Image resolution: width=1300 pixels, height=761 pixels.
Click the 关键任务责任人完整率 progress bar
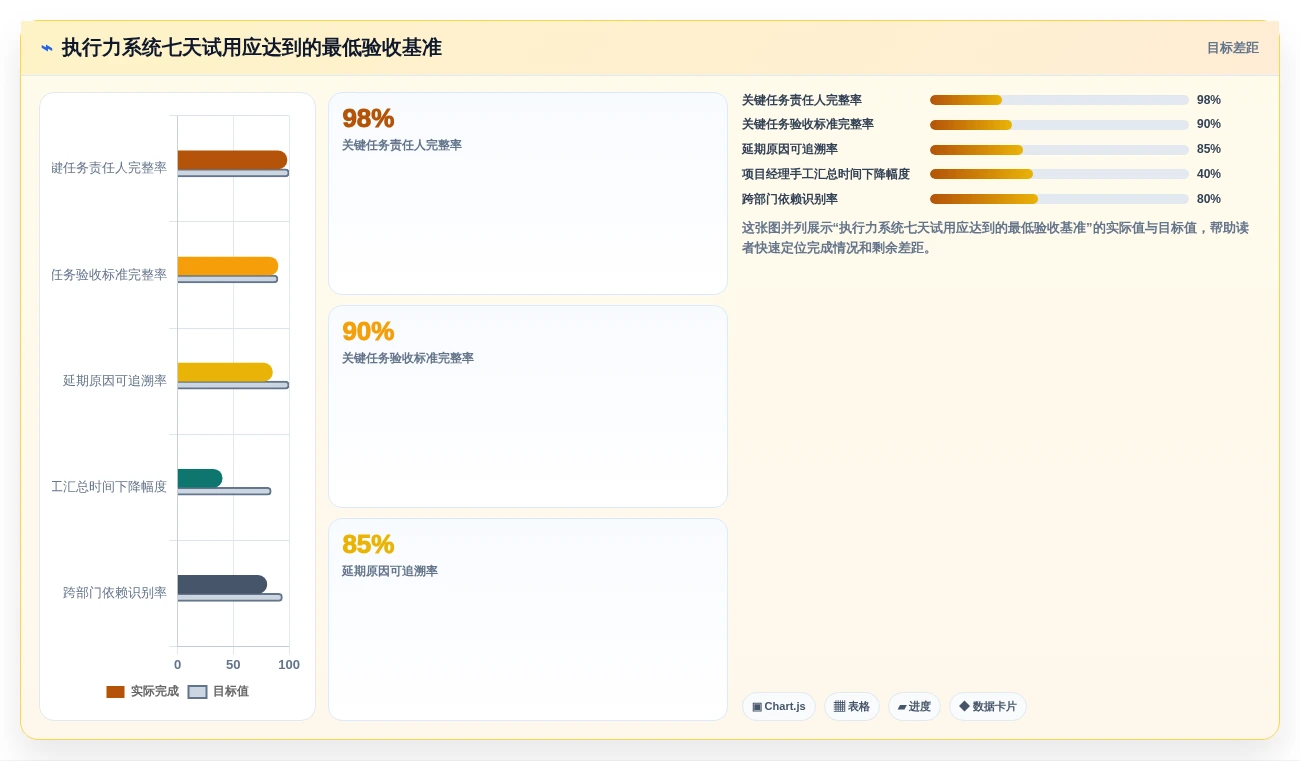pyautogui.click(x=1059, y=100)
